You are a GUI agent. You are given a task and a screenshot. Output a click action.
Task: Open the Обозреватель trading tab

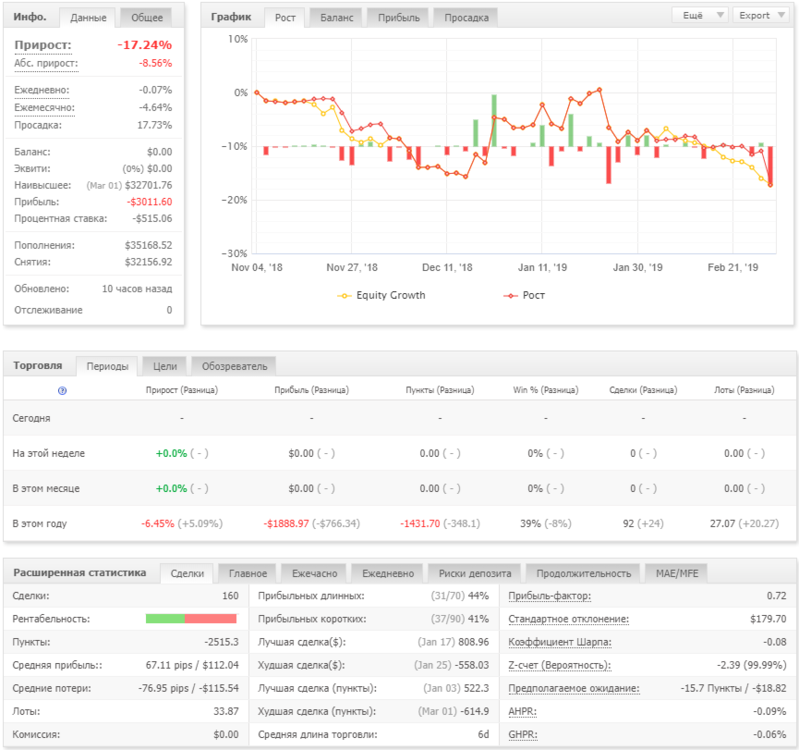coord(234,366)
